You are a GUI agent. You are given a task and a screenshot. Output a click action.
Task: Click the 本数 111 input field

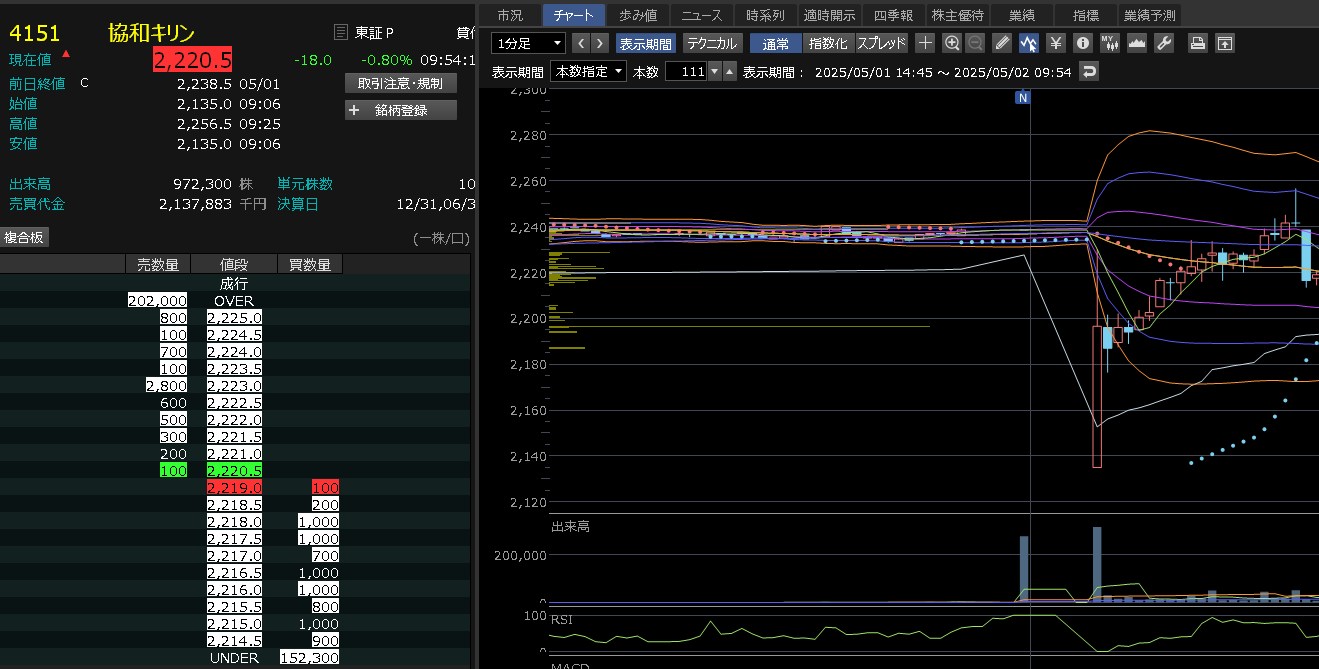pyautogui.click(x=686, y=71)
